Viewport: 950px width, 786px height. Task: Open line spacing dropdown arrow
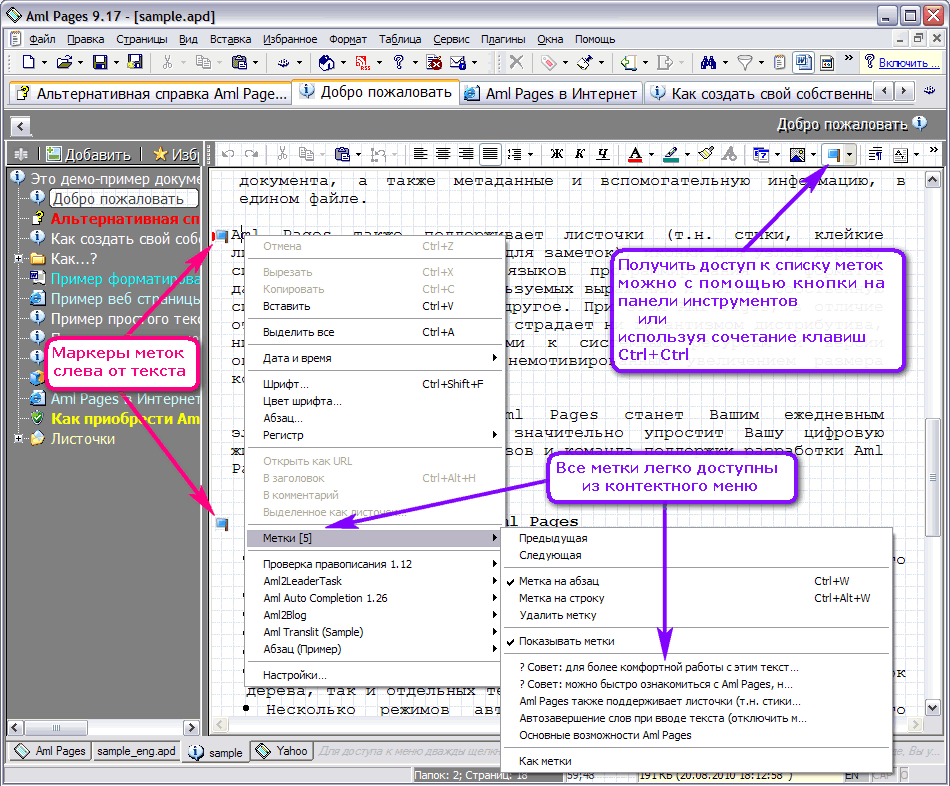[531, 154]
